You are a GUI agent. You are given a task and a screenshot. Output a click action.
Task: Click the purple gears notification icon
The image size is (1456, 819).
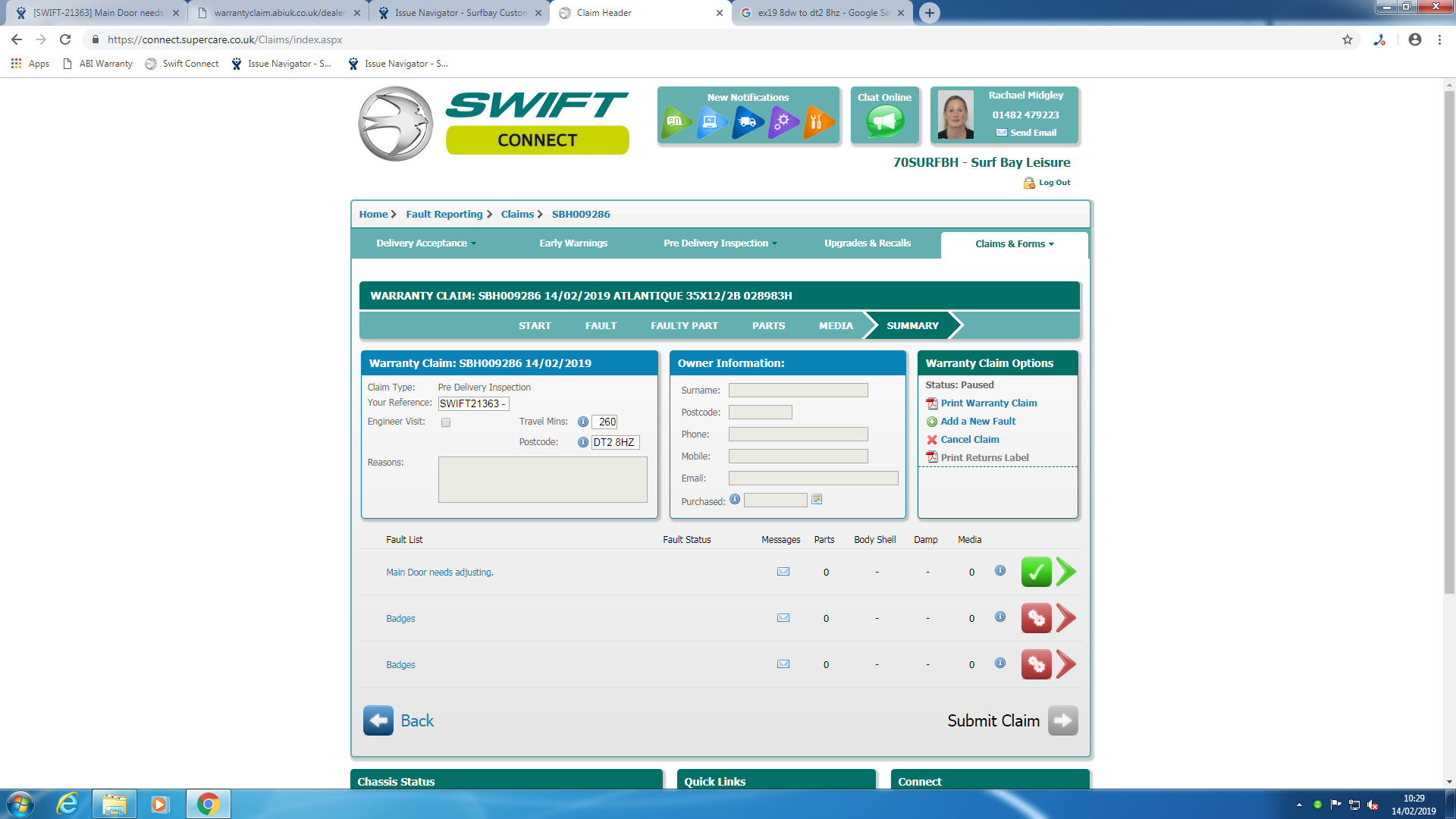[x=783, y=121]
